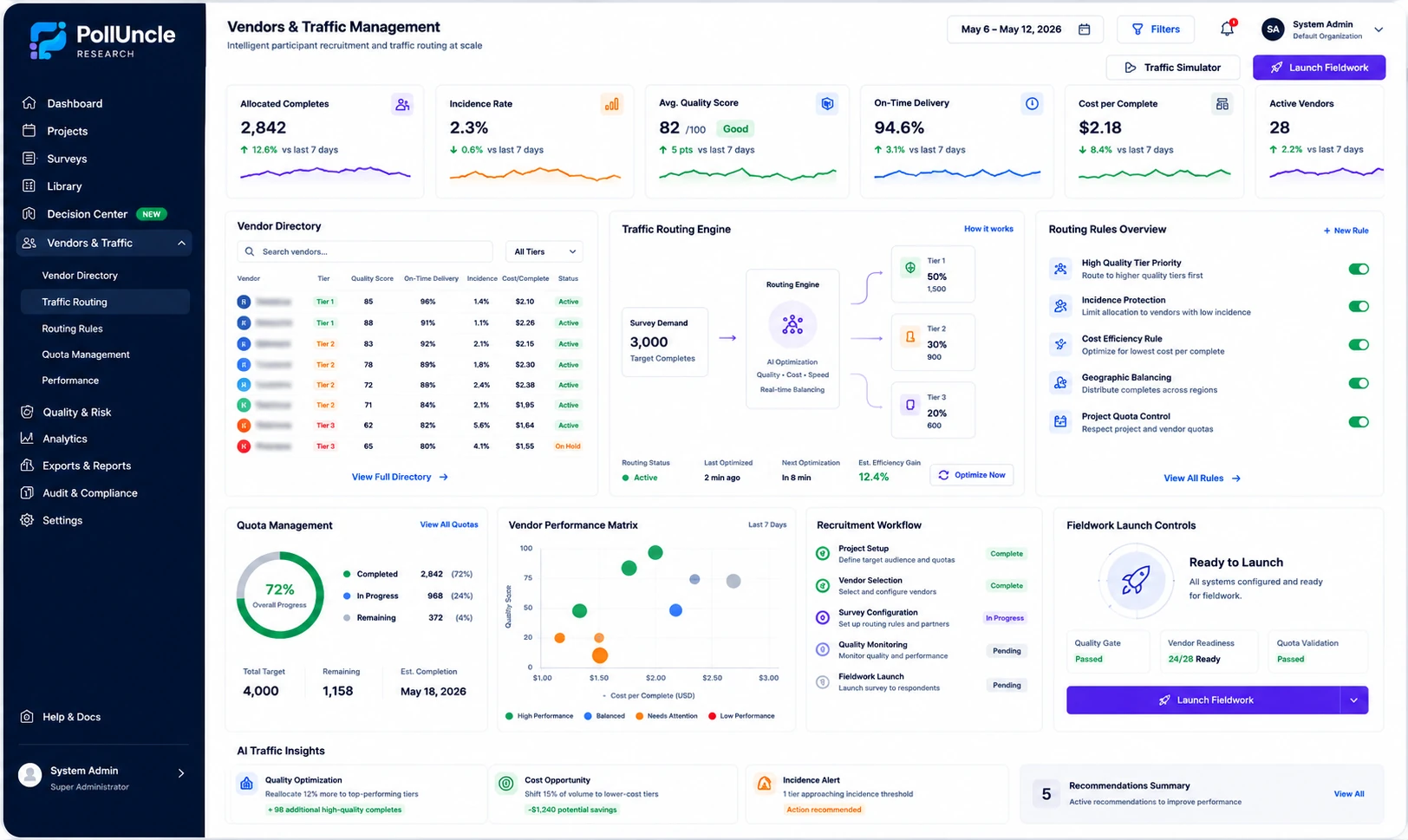Toggle the Cost Efficiency Rule switch
The width and height of the screenshot is (1408, 840).
point(1359,345)
